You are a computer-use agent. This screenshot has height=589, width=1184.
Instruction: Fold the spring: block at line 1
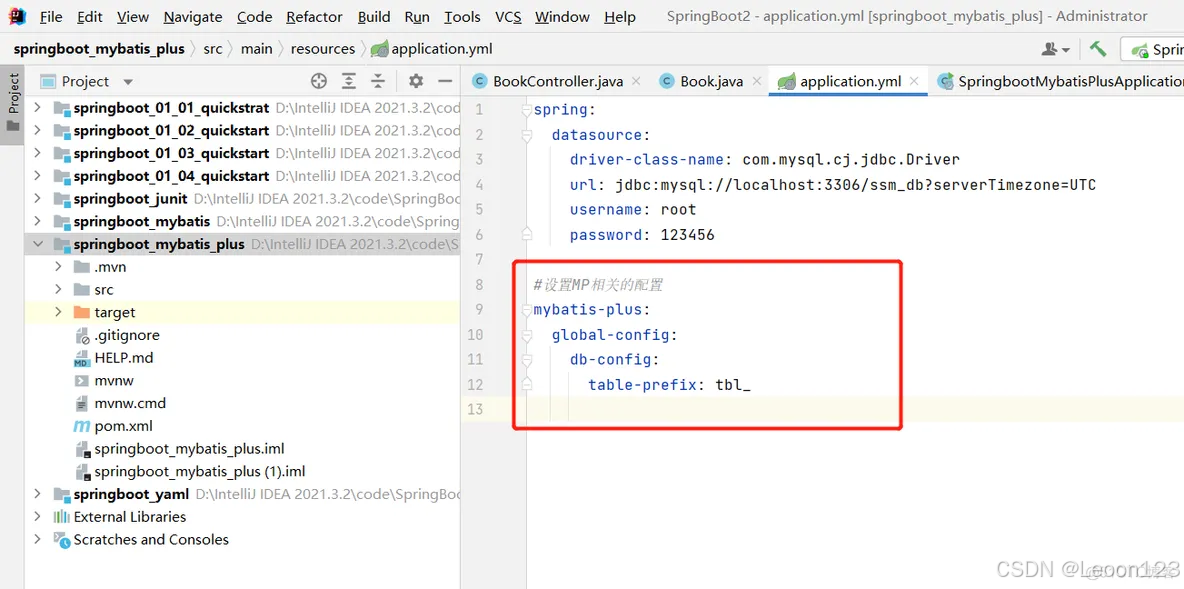[x=526, y=110]
